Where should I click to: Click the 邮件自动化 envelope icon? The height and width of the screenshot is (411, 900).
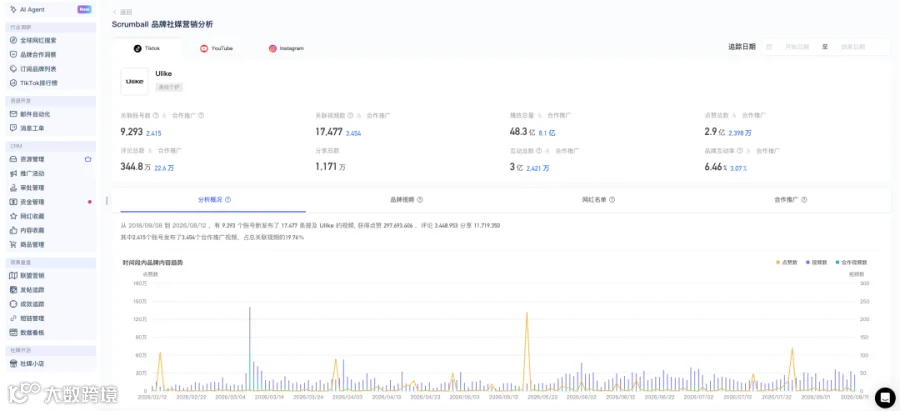point(14,114)
